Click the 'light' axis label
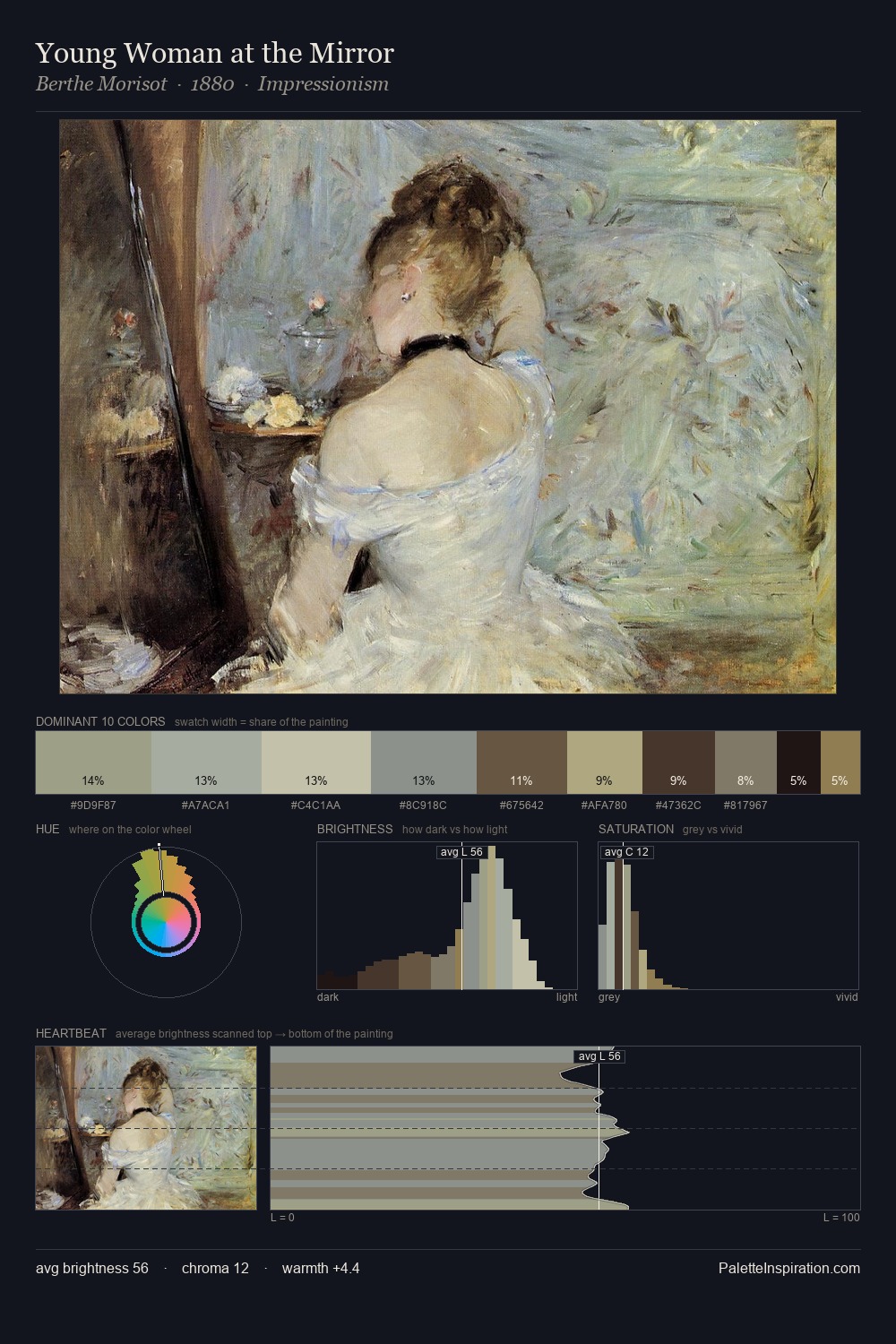The height and width of the screenshot is (1344, 896). pyautogui.click(x=567, y=997)
